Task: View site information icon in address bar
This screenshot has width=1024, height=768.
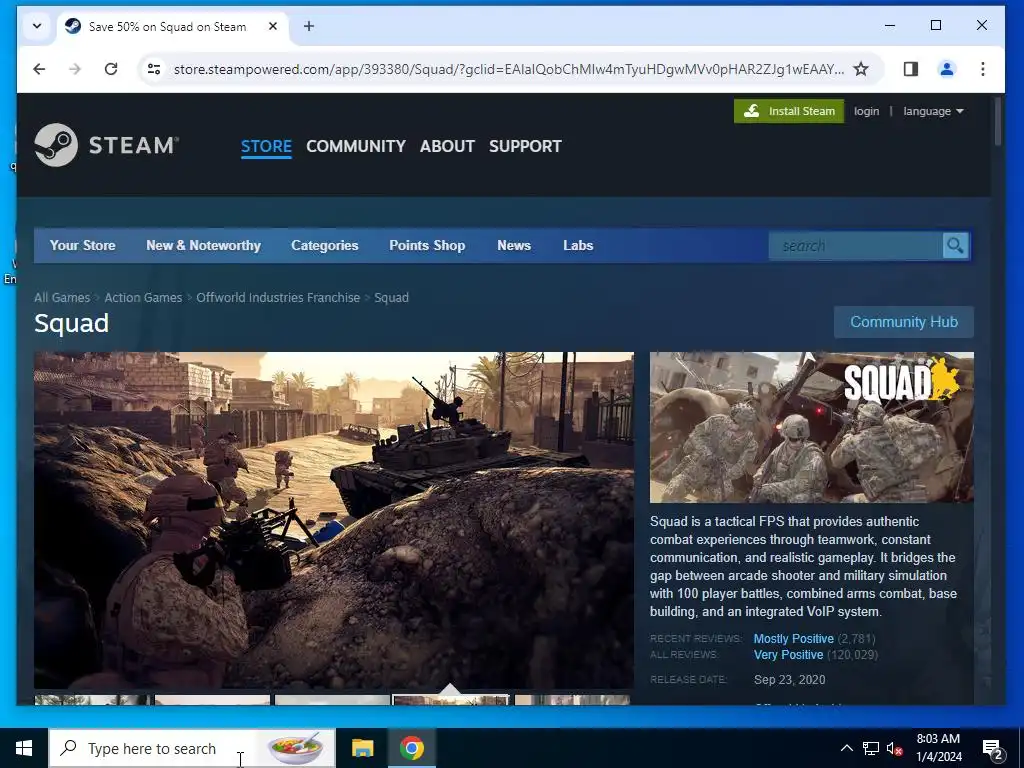Action: 154,69
